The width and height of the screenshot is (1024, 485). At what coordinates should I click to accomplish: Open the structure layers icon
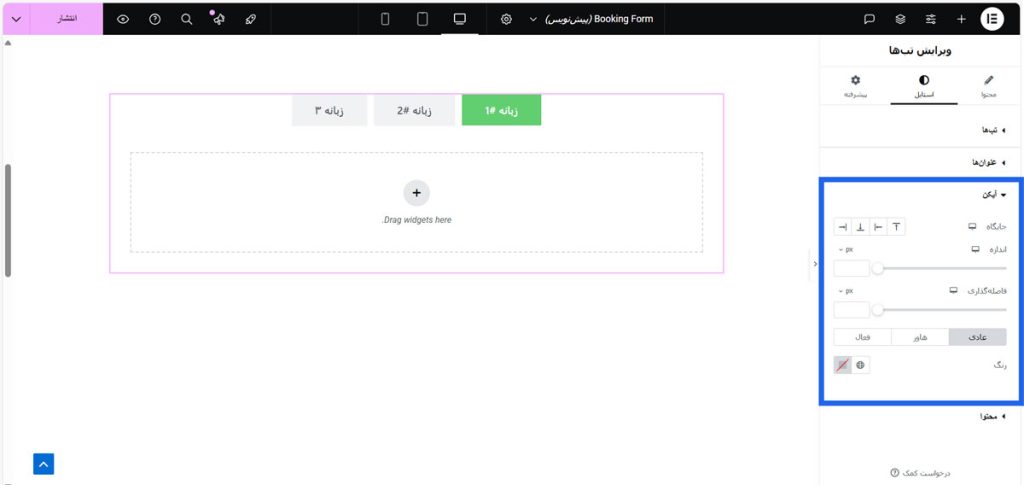[900, 19]
